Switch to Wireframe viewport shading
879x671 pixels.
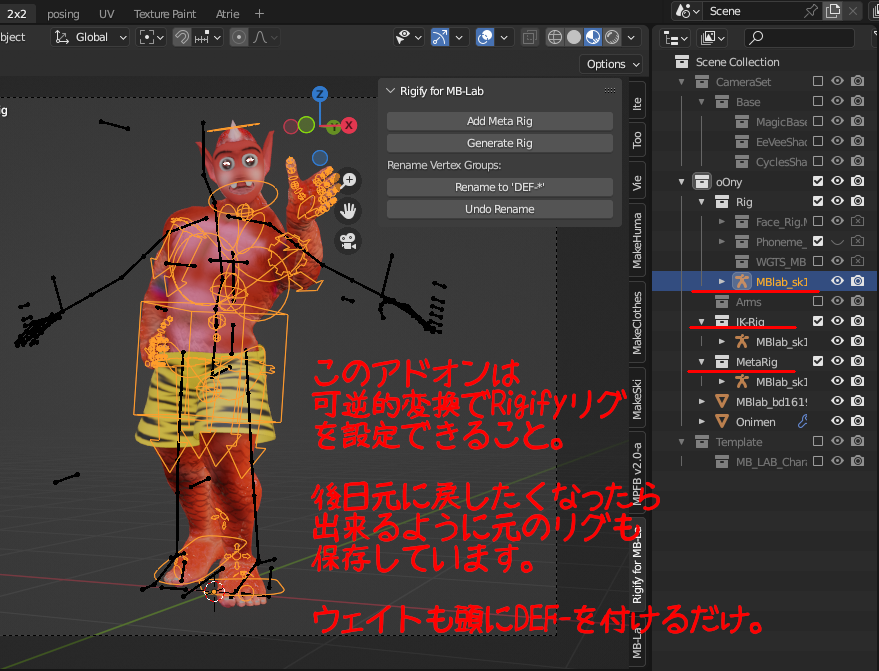pyautogui.click(x=555, y=37)
